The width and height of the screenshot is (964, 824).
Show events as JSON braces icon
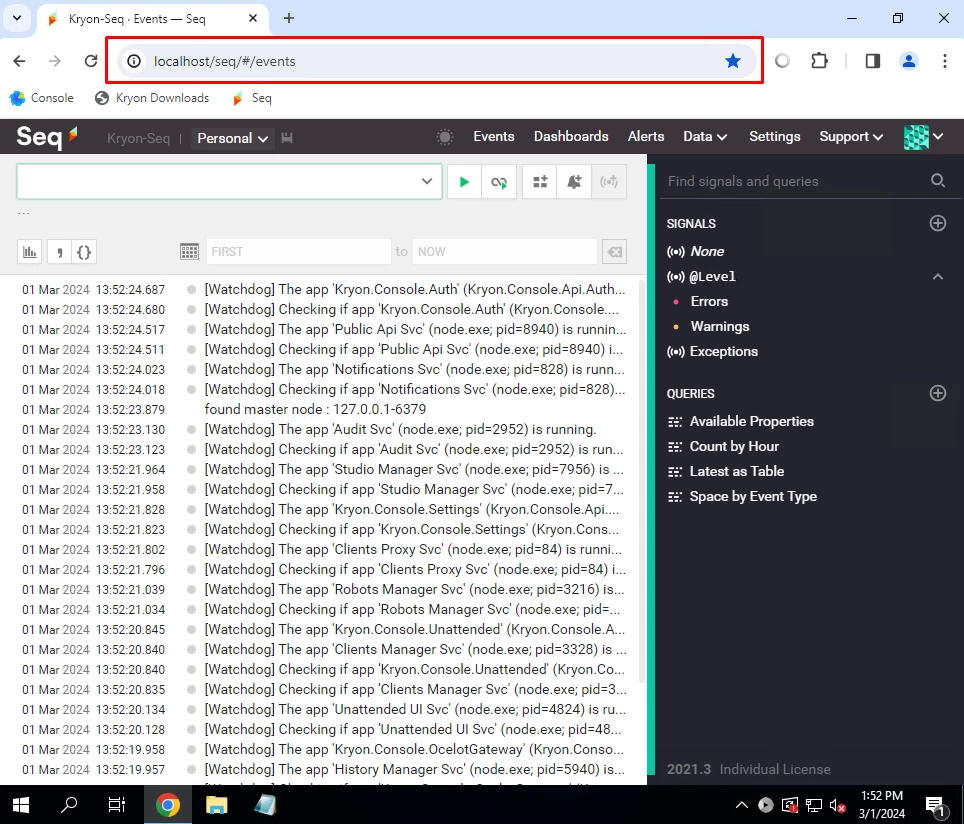pyautogui.click(x=84, y=252)
